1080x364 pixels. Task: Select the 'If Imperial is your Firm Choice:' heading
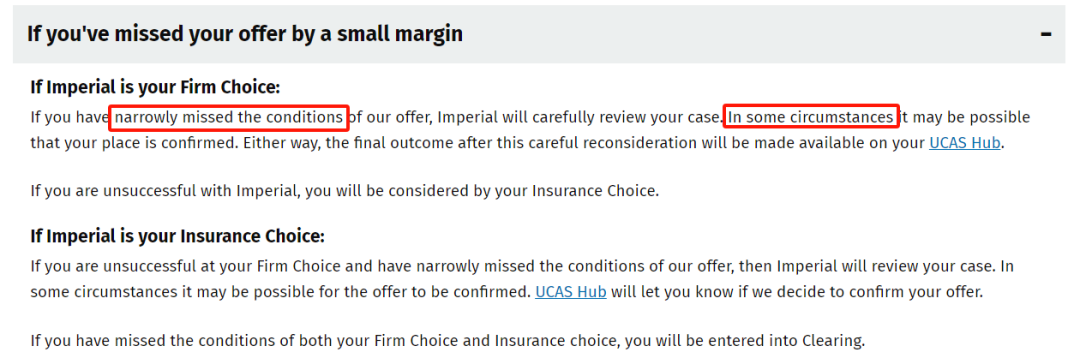156,88
